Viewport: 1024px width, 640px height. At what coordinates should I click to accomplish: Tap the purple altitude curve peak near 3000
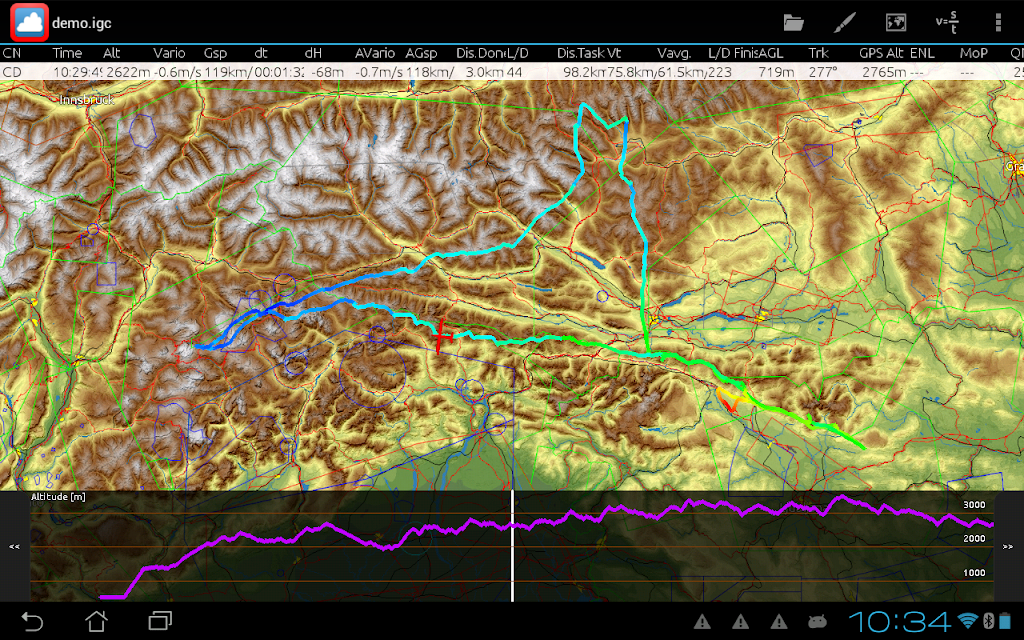click(x=842, y=498)
